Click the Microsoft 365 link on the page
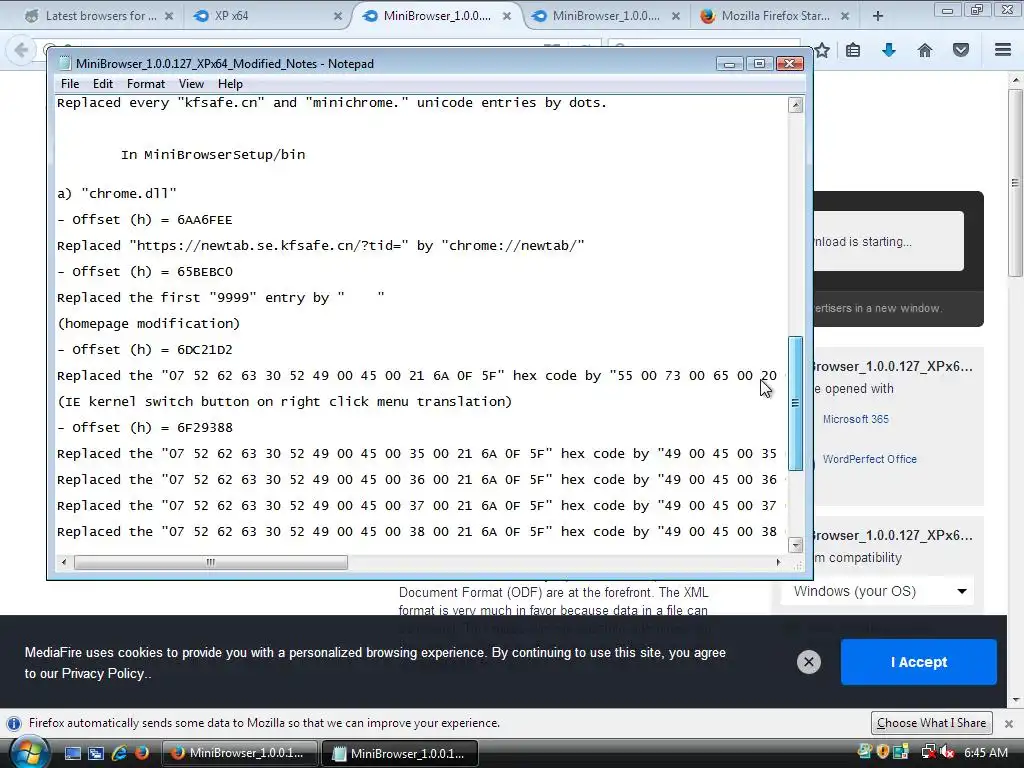This screenshot has height=768, width=1024. (x=856, y=419)
